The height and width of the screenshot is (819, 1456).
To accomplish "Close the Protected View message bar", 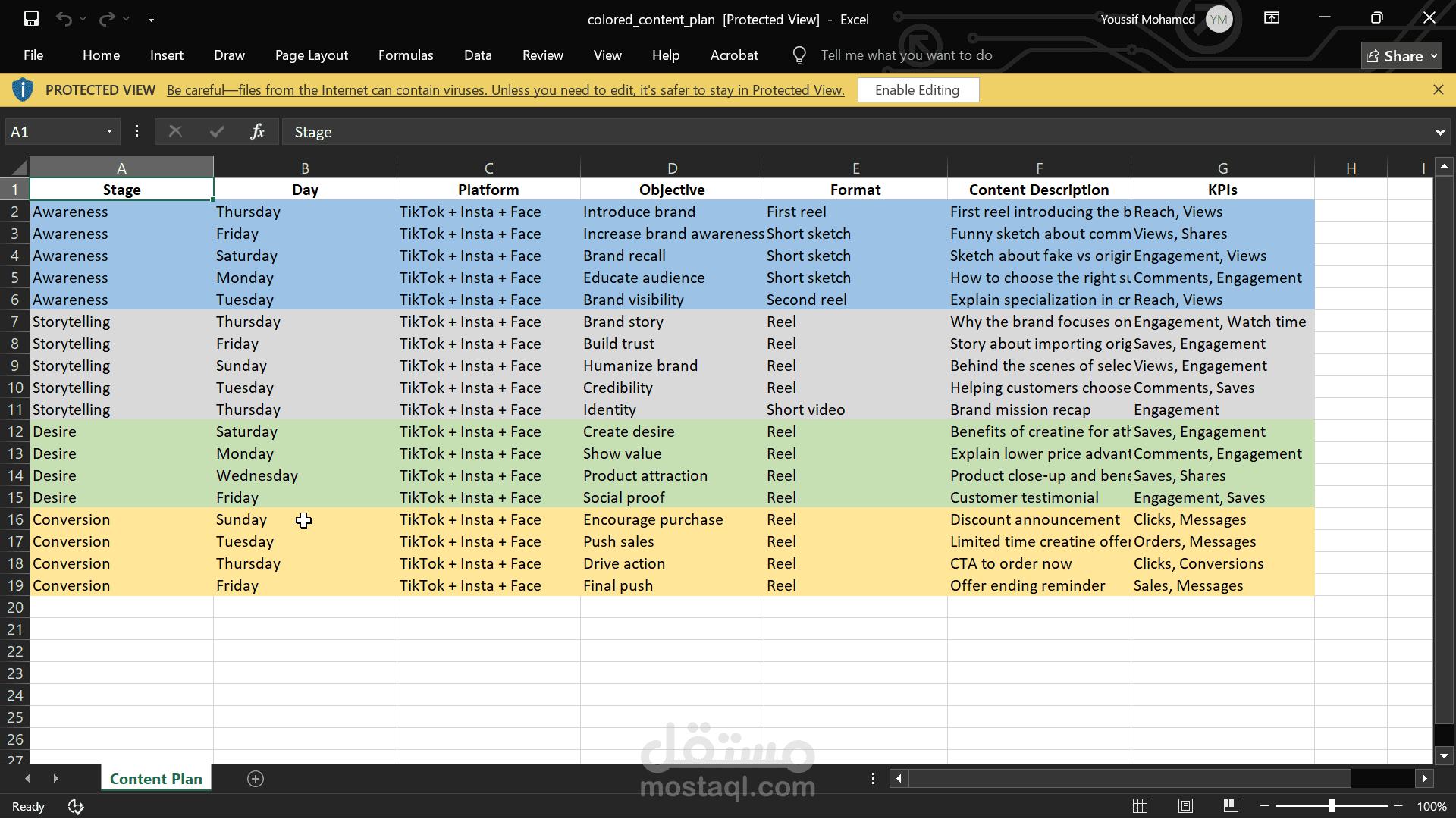I will click(x=1438, y=89).
